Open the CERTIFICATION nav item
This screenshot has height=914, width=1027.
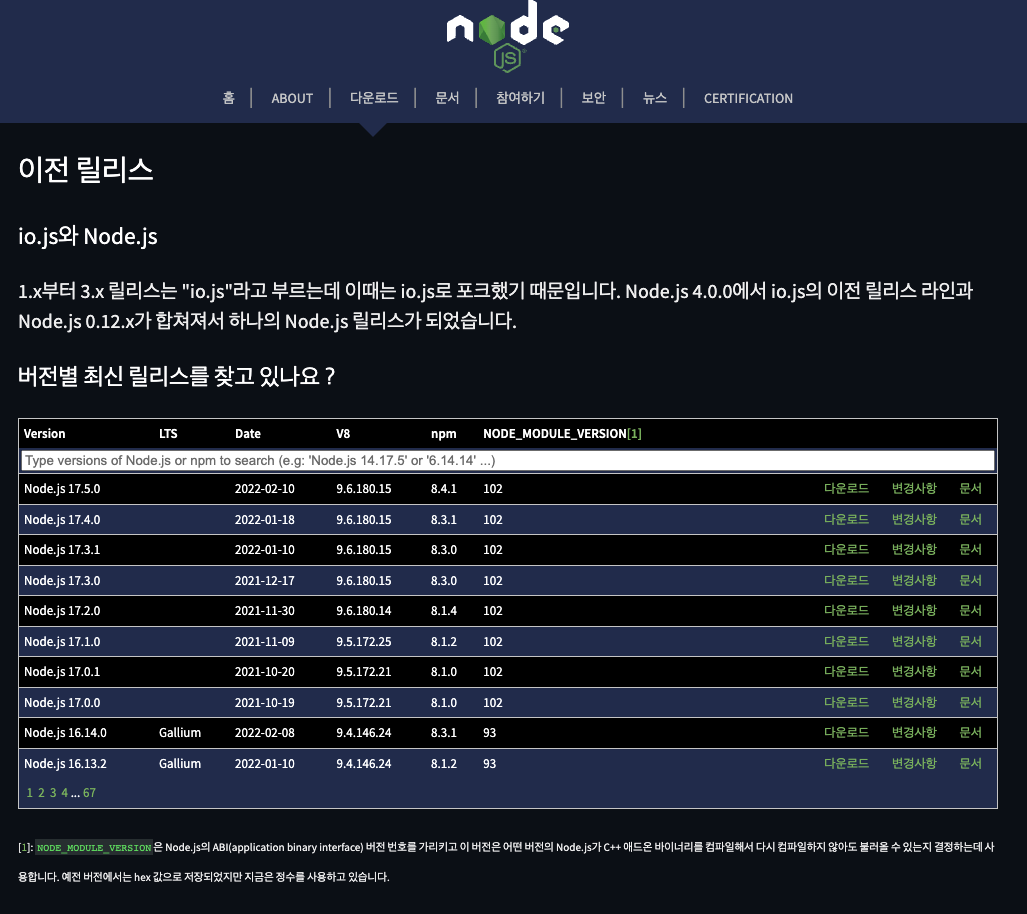[748, 98]
